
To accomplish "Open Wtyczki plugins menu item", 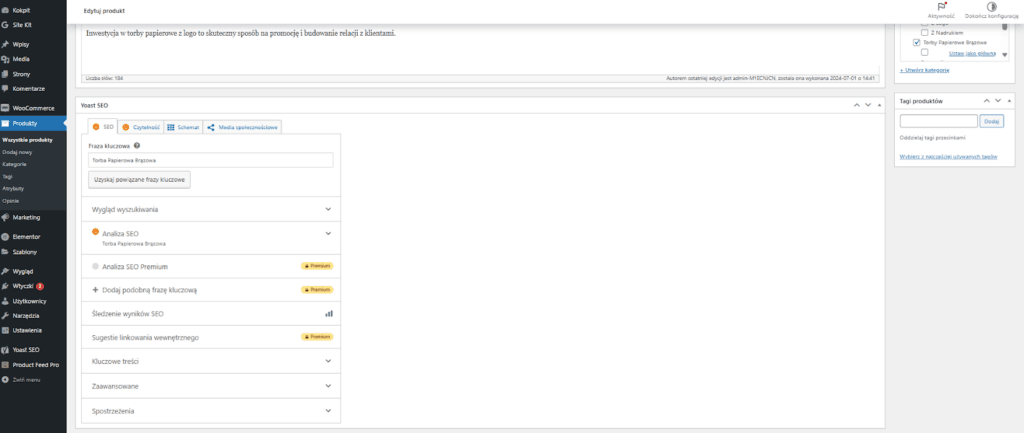I will click(x=24, y=286).
